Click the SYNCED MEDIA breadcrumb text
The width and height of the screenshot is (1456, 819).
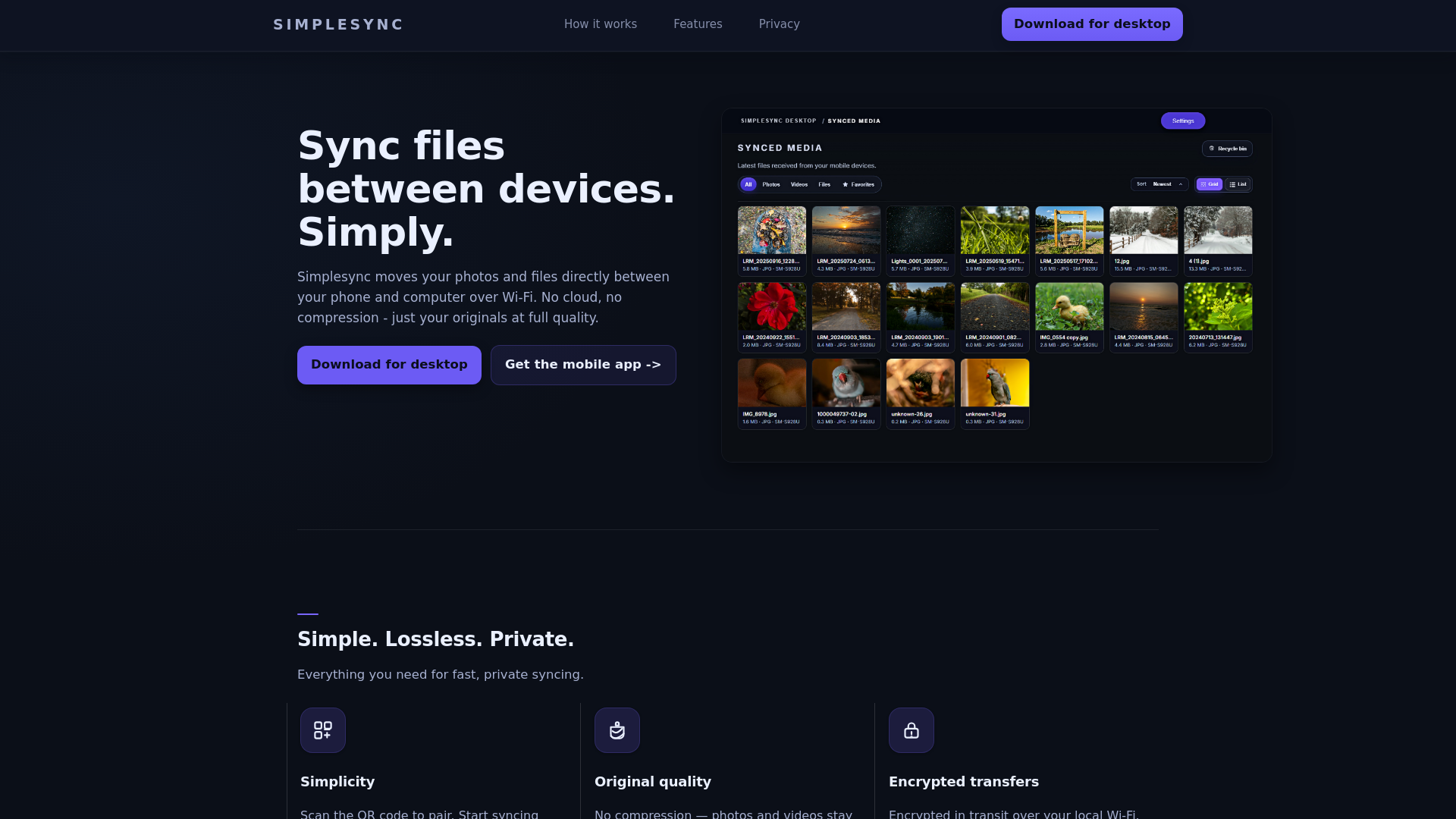point(854,121)
